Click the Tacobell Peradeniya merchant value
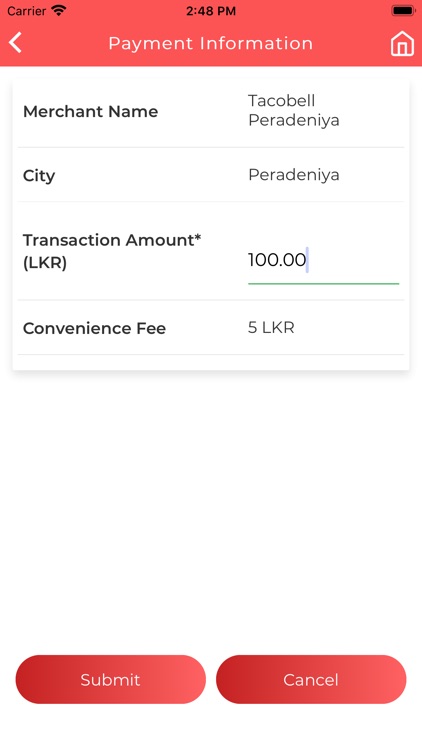422x750 pixels. tap(294, 110)
